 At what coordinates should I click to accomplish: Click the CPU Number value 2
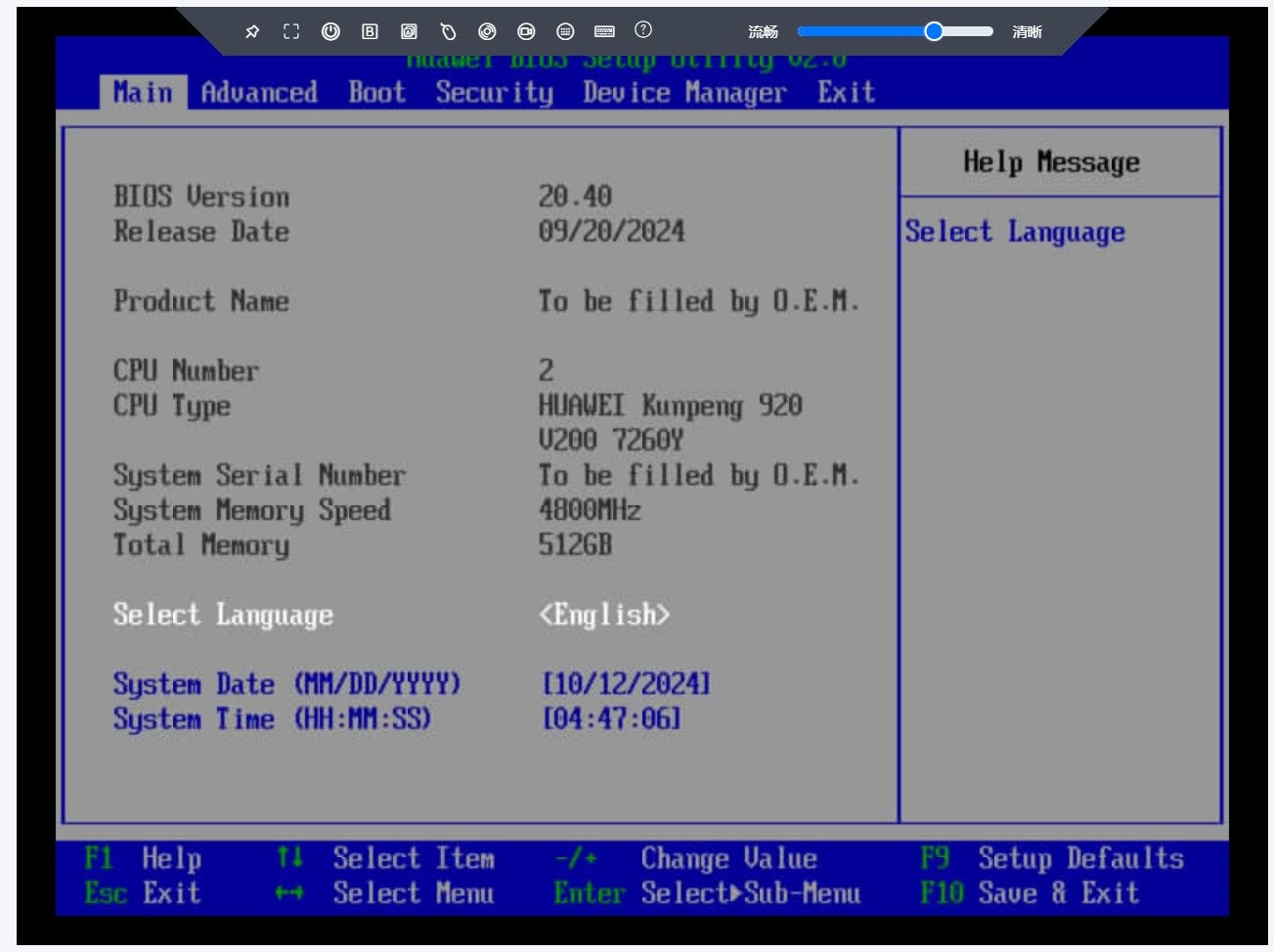click(x=547, y=370)
